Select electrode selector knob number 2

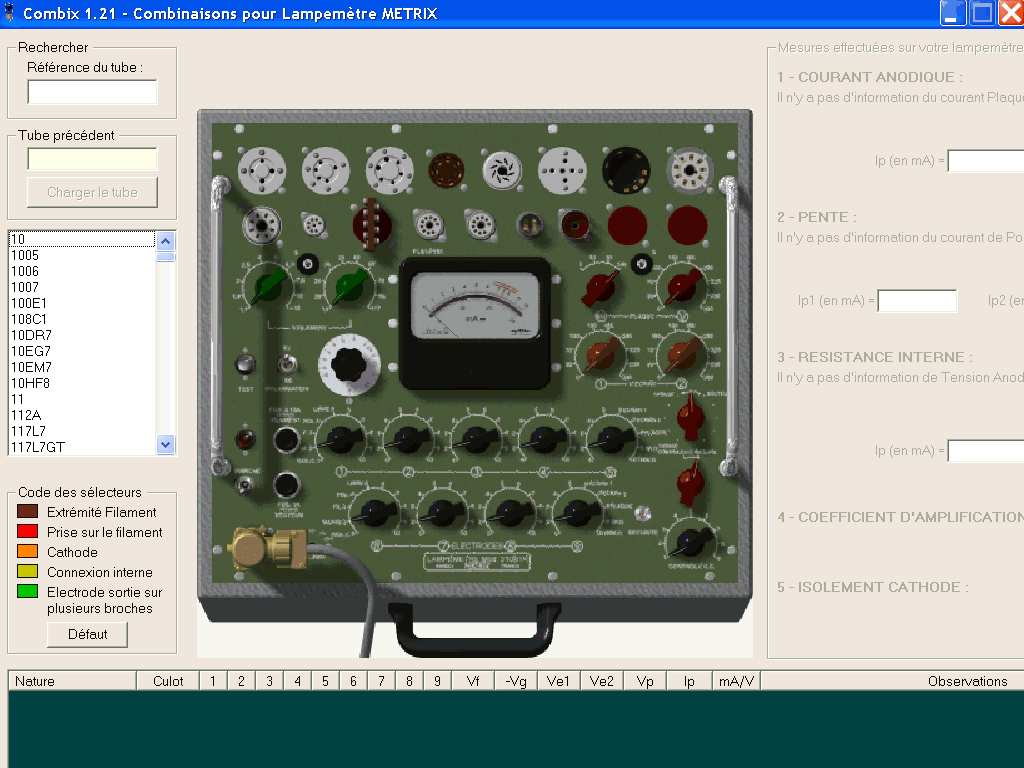pos(408,439)
